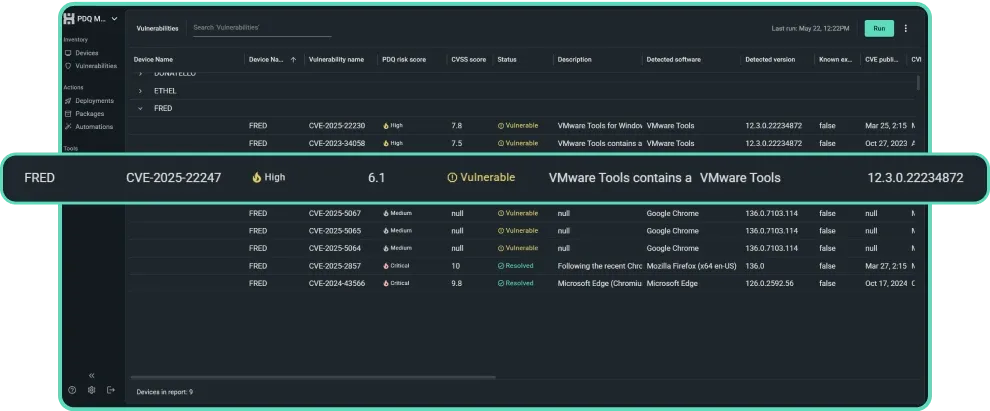The height and width of the screenshot is (411, 990).
Task: Click the CVE-2023-34058 cell
Action: (x=337, y=143)
